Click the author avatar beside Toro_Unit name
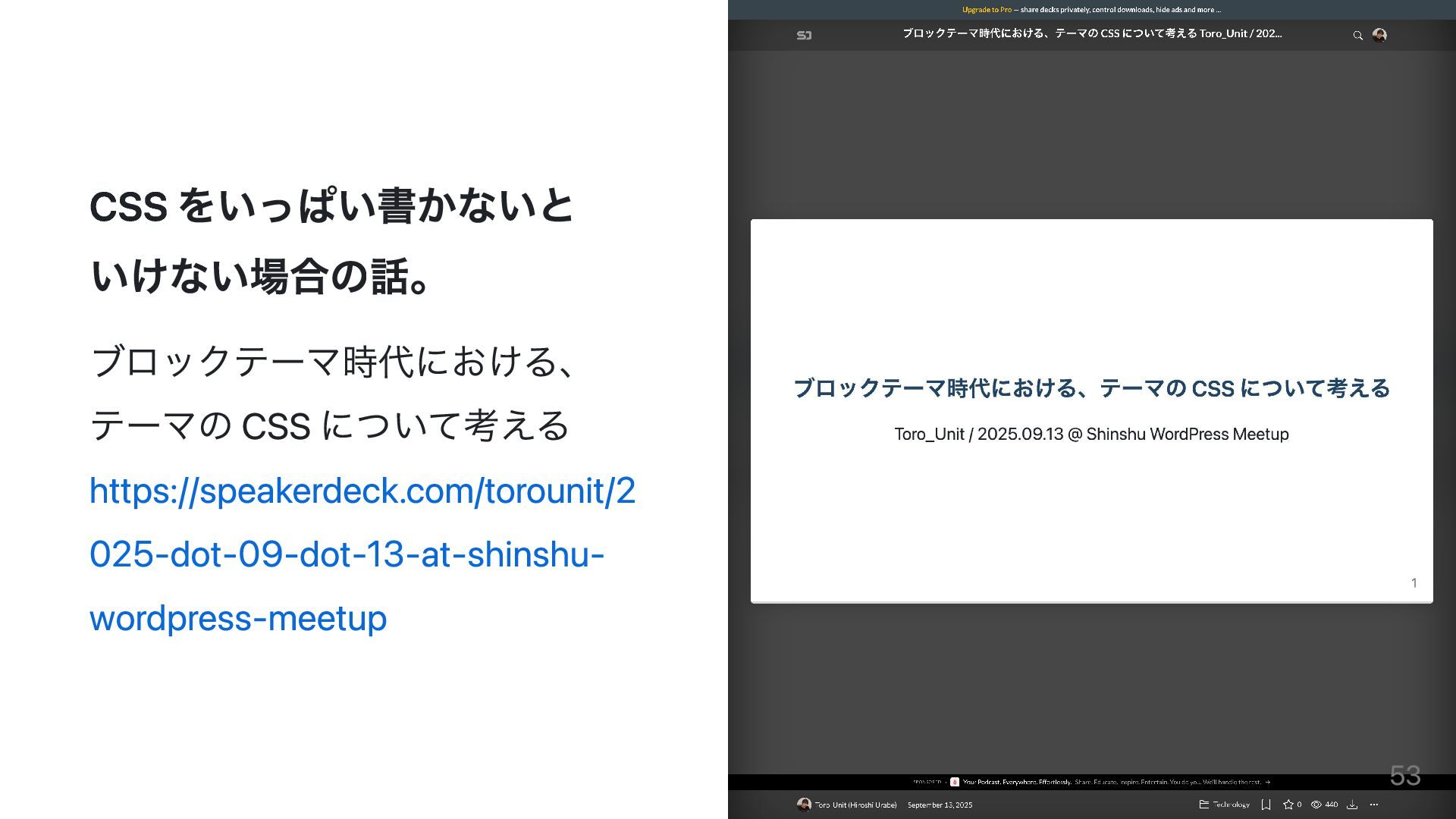The image size is (1456, 819). (804, 805)
